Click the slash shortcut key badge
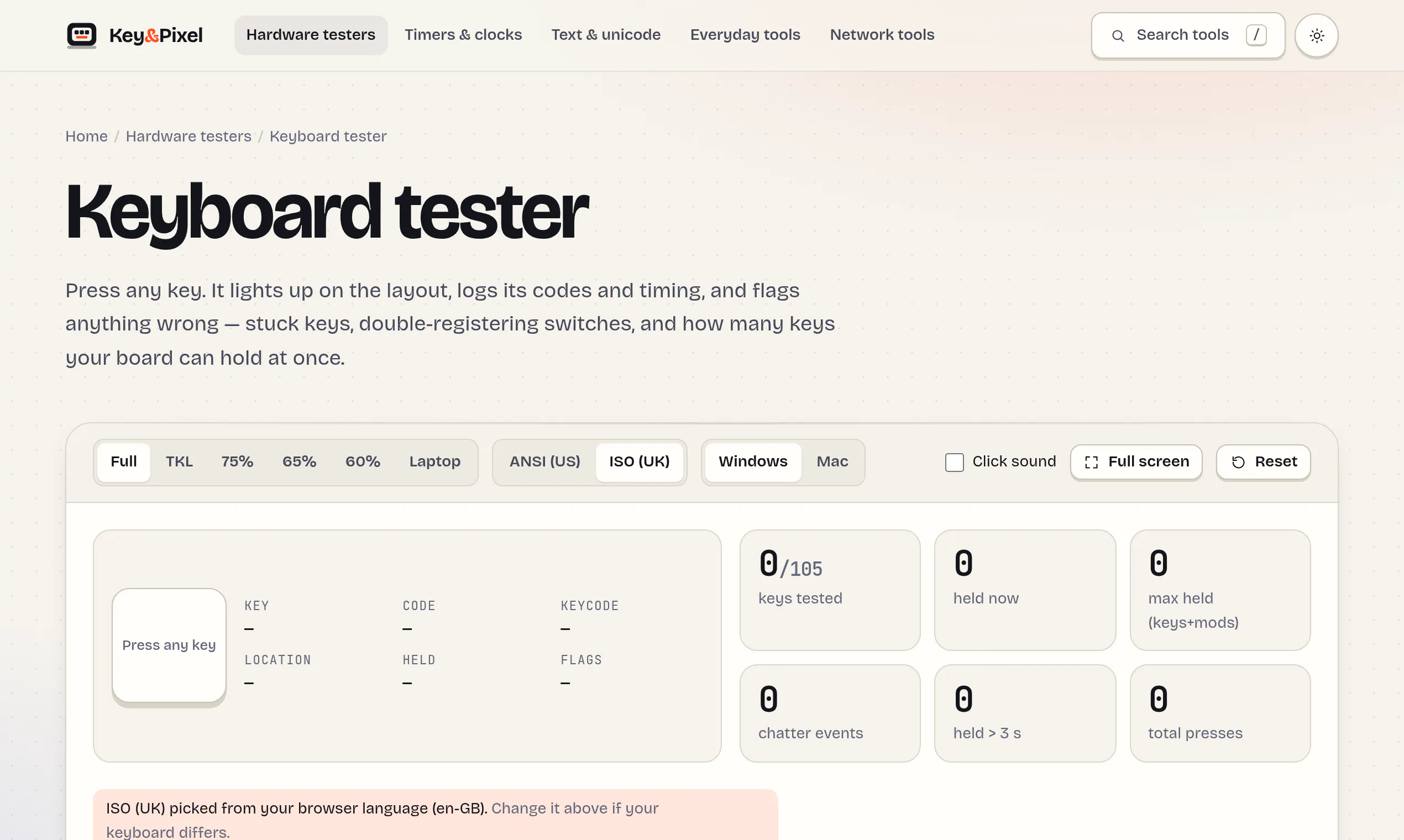 tap(1256, 35)
